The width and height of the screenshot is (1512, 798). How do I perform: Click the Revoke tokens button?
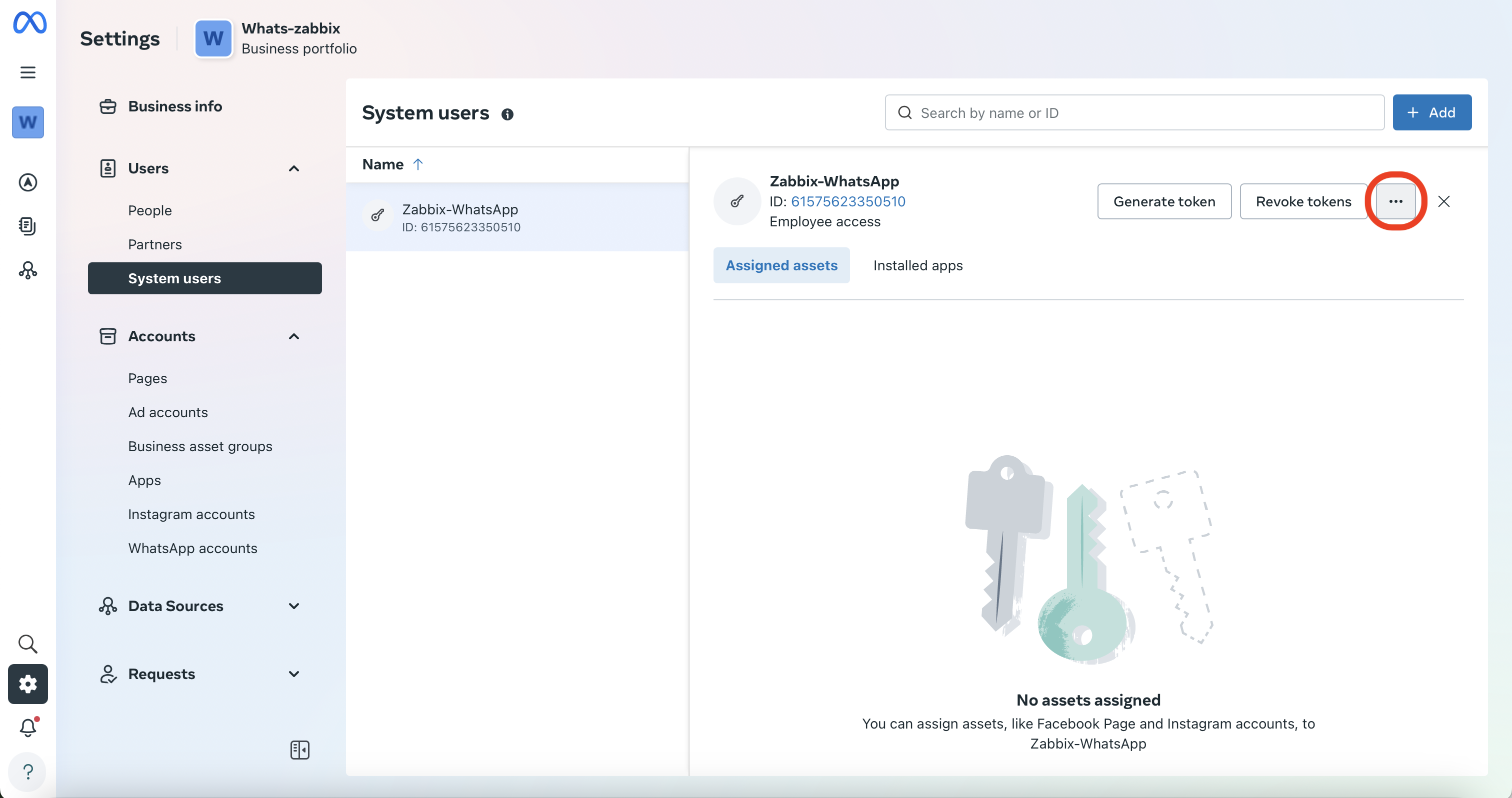tap(1303, 201)
